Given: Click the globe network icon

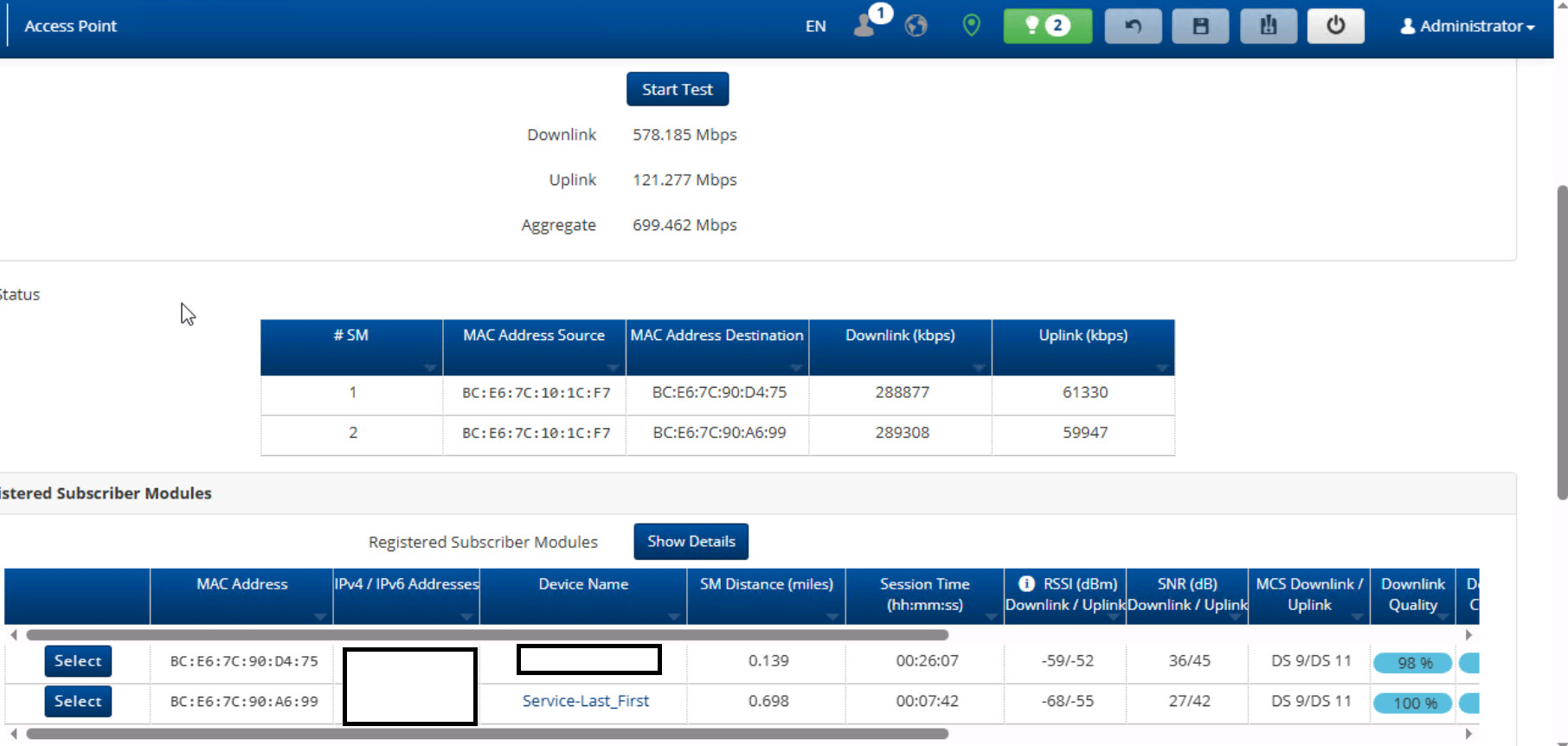Looking at the screenshot, I should click(x=916, y=26).
